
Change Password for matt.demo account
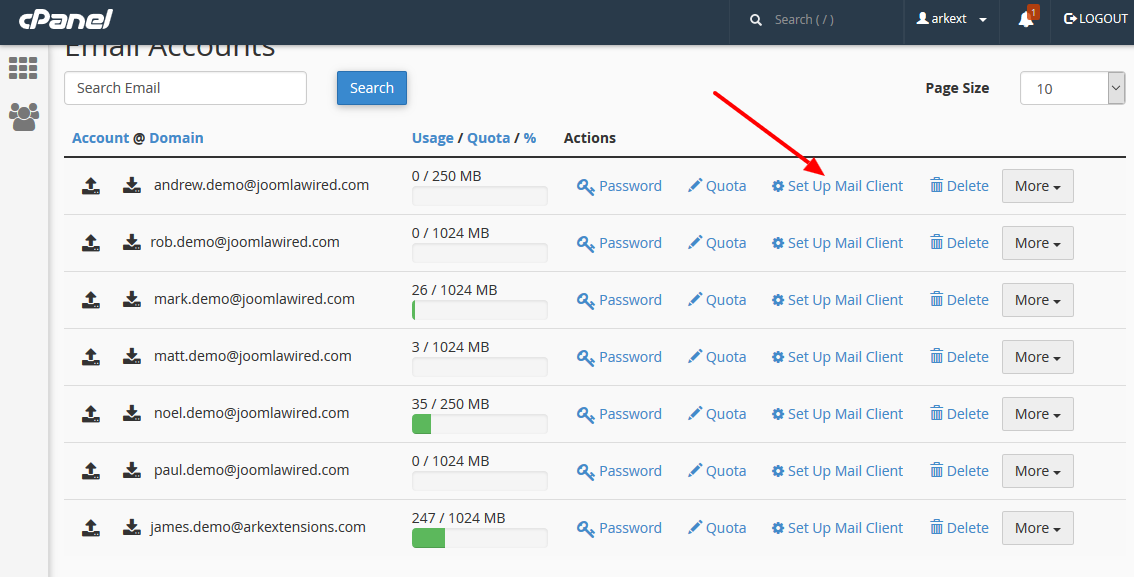pyautogui.click(x=619, y=357)
